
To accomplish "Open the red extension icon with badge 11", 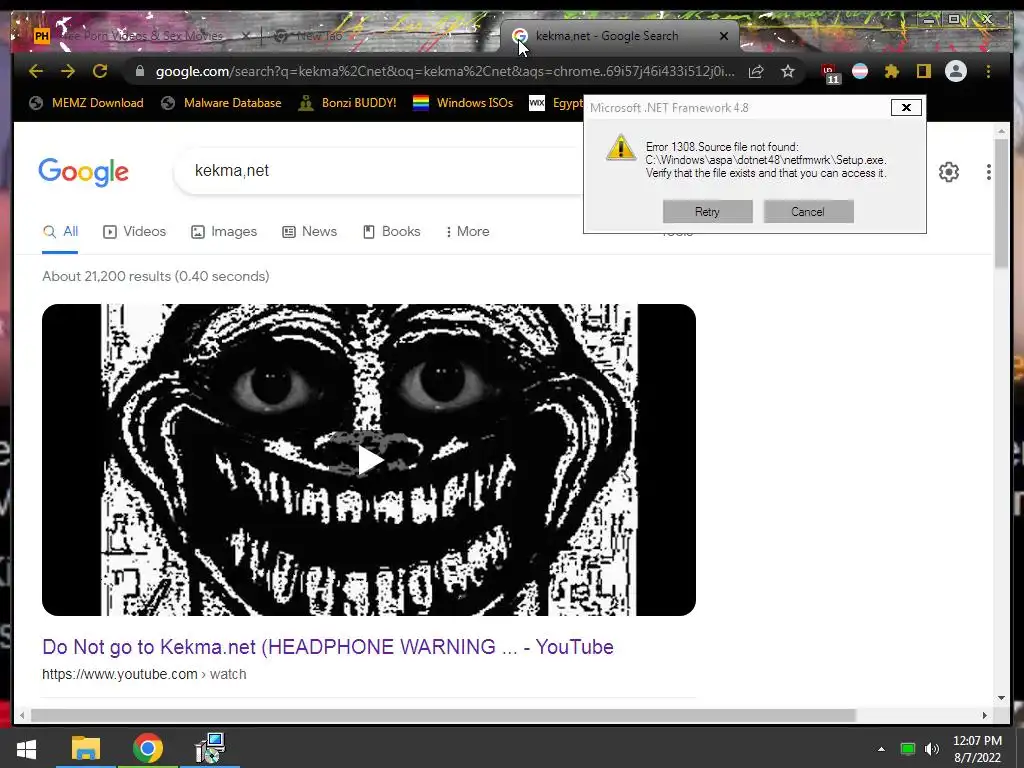I will pos(829,72).
